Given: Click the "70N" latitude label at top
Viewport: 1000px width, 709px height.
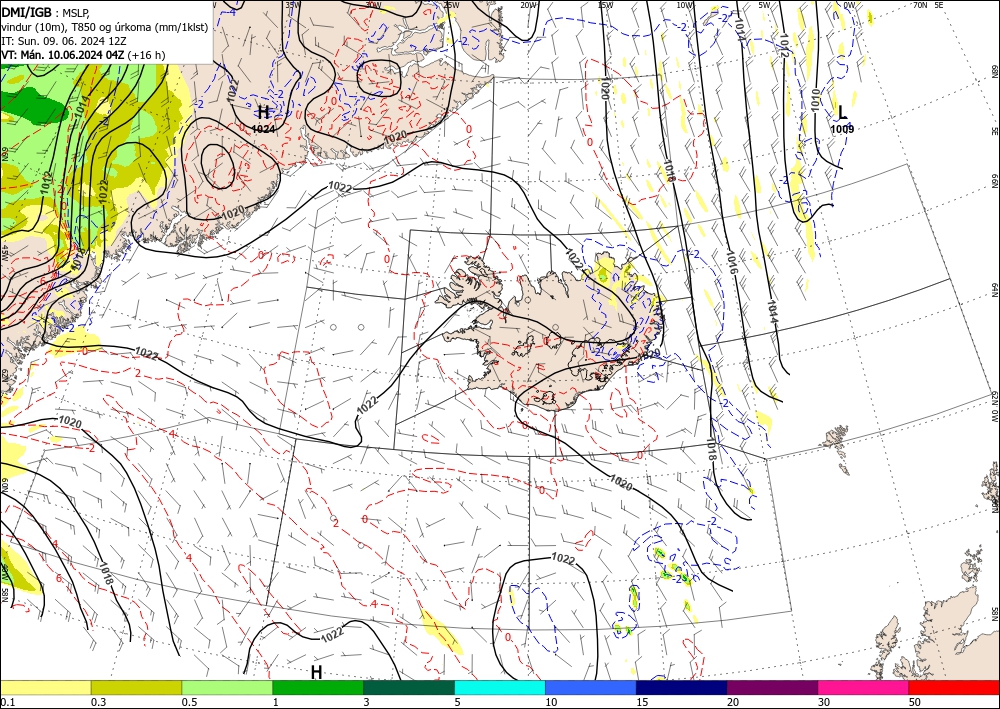Looking at the screenshot, I should (x=920, y=5).
